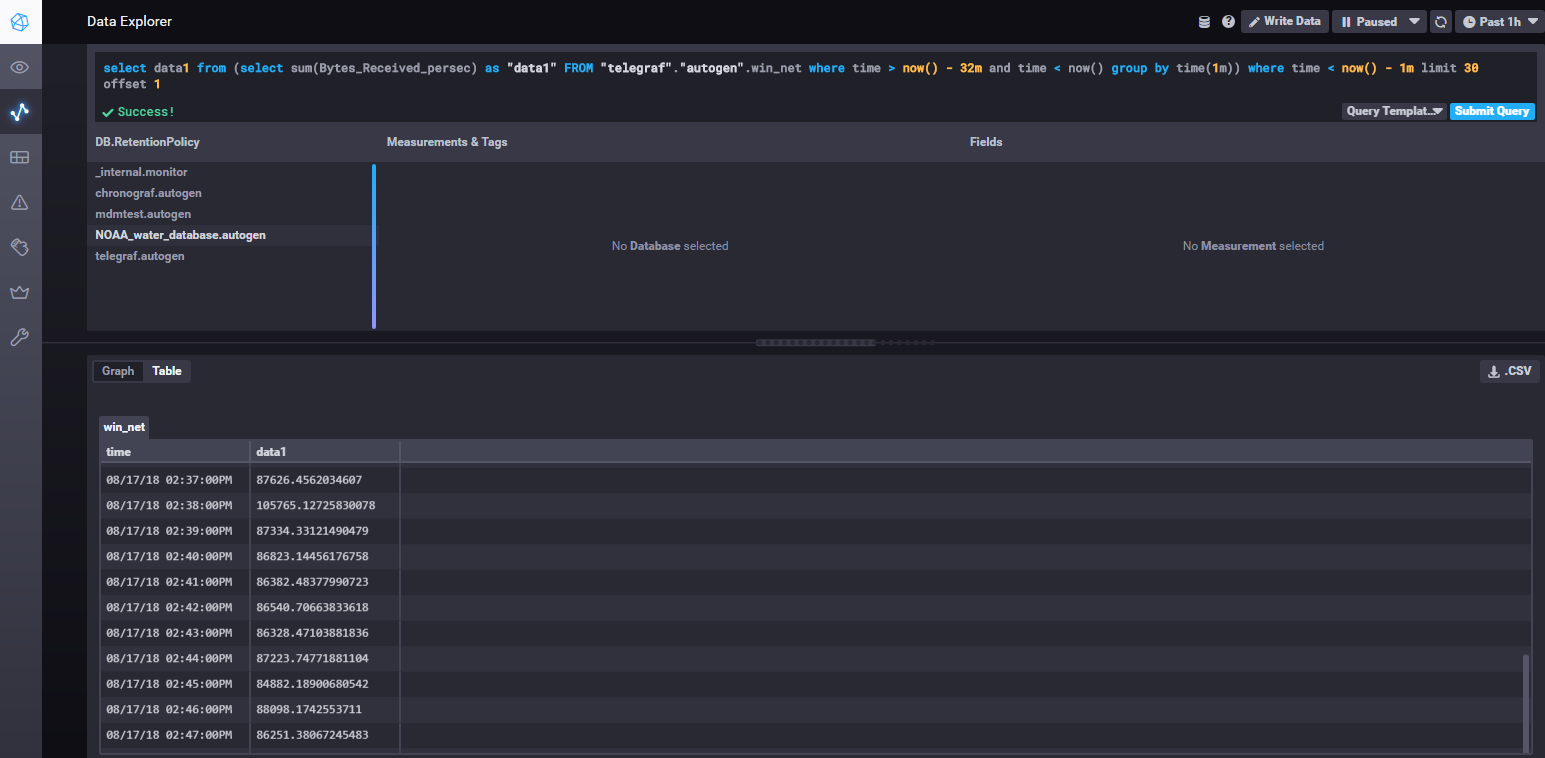Open the Past 1h time range dropdown
The height and width of the screenshot is (758, 1545).
pos(1498,20)
